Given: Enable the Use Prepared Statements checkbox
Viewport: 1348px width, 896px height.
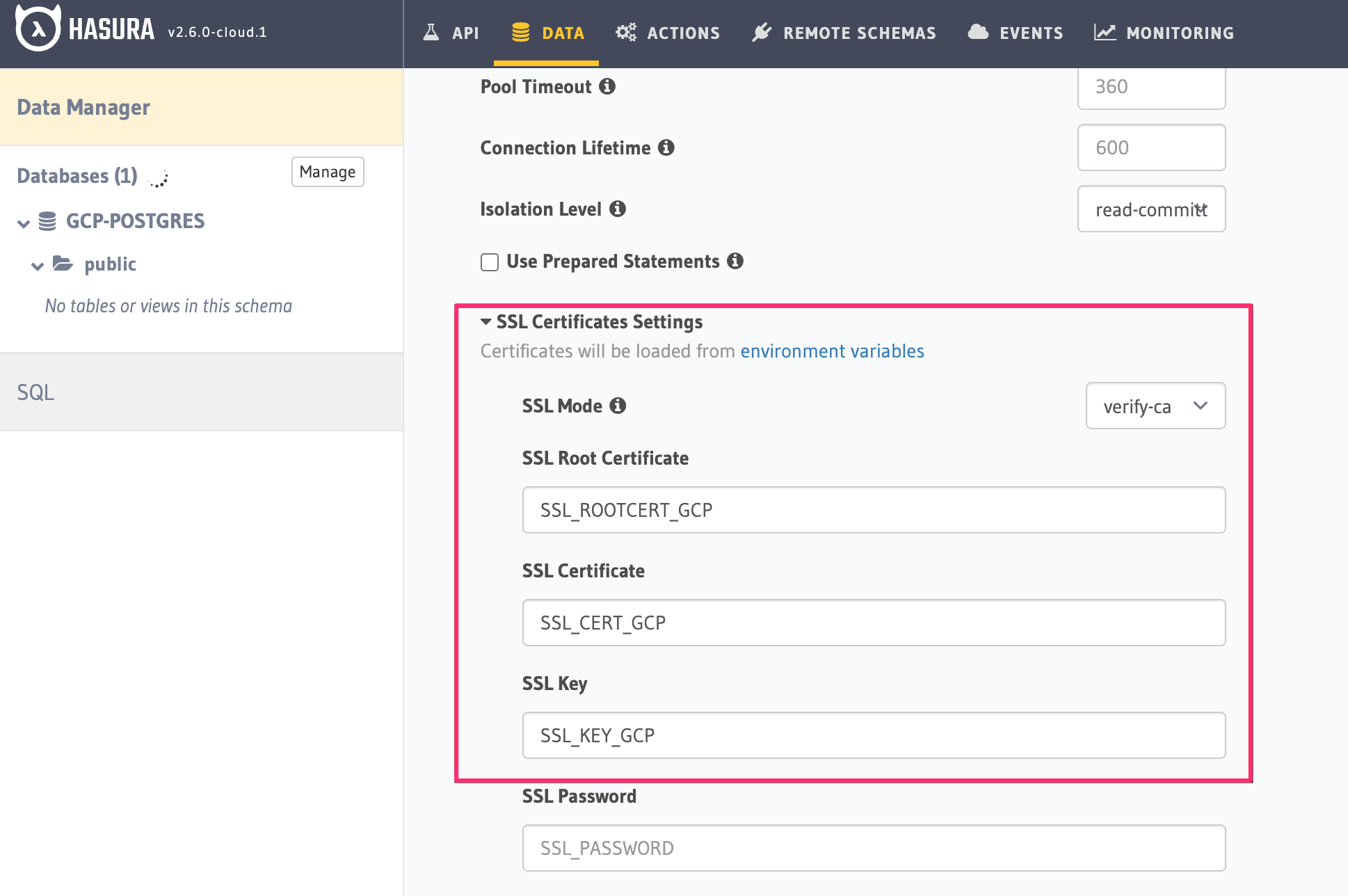Looking at the screenshot, I should click(490, 262).
